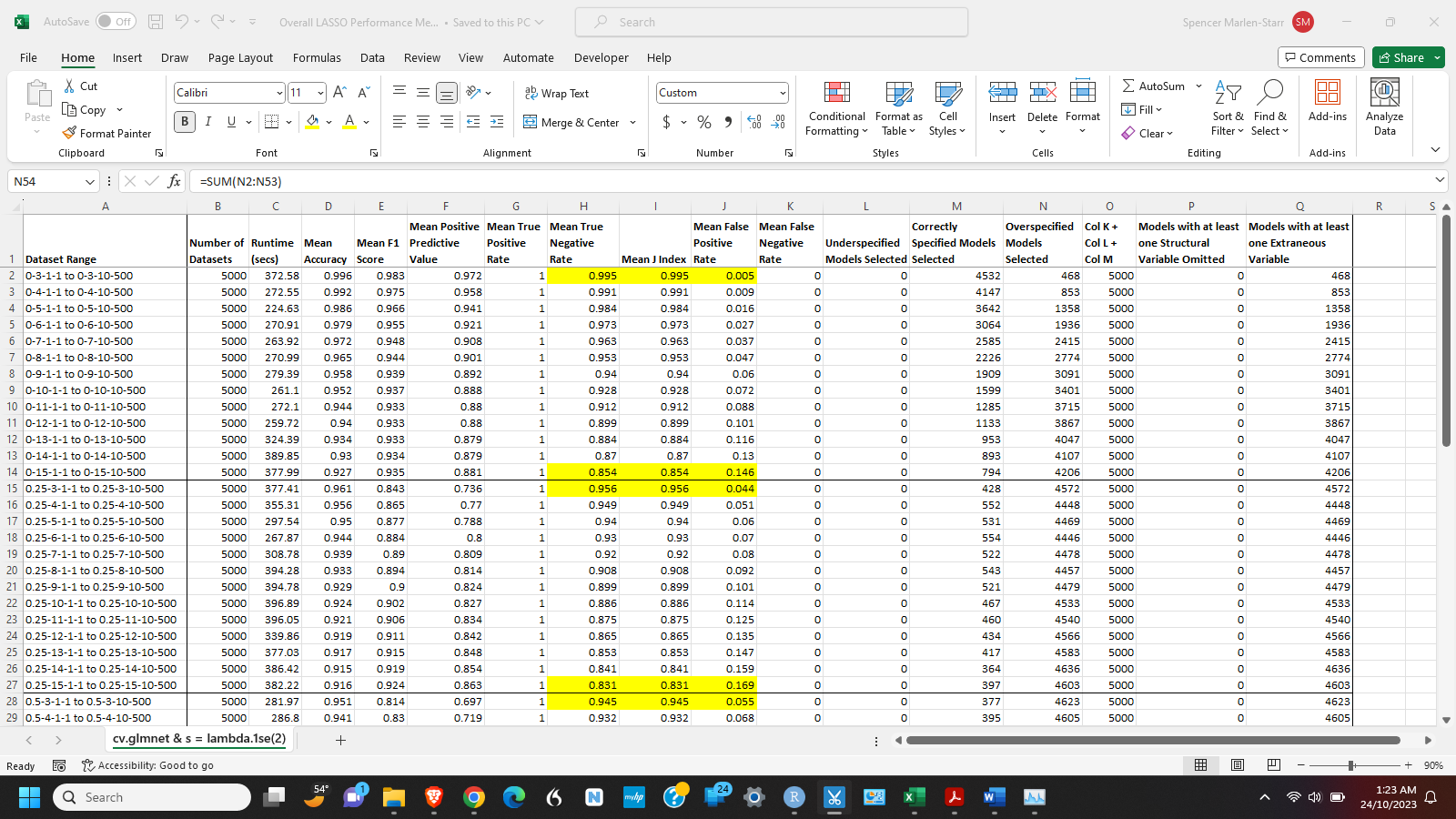Open the Developer tab
Image resolution: width=1456 pixels, height=819 pixels.
click(601, 57)
